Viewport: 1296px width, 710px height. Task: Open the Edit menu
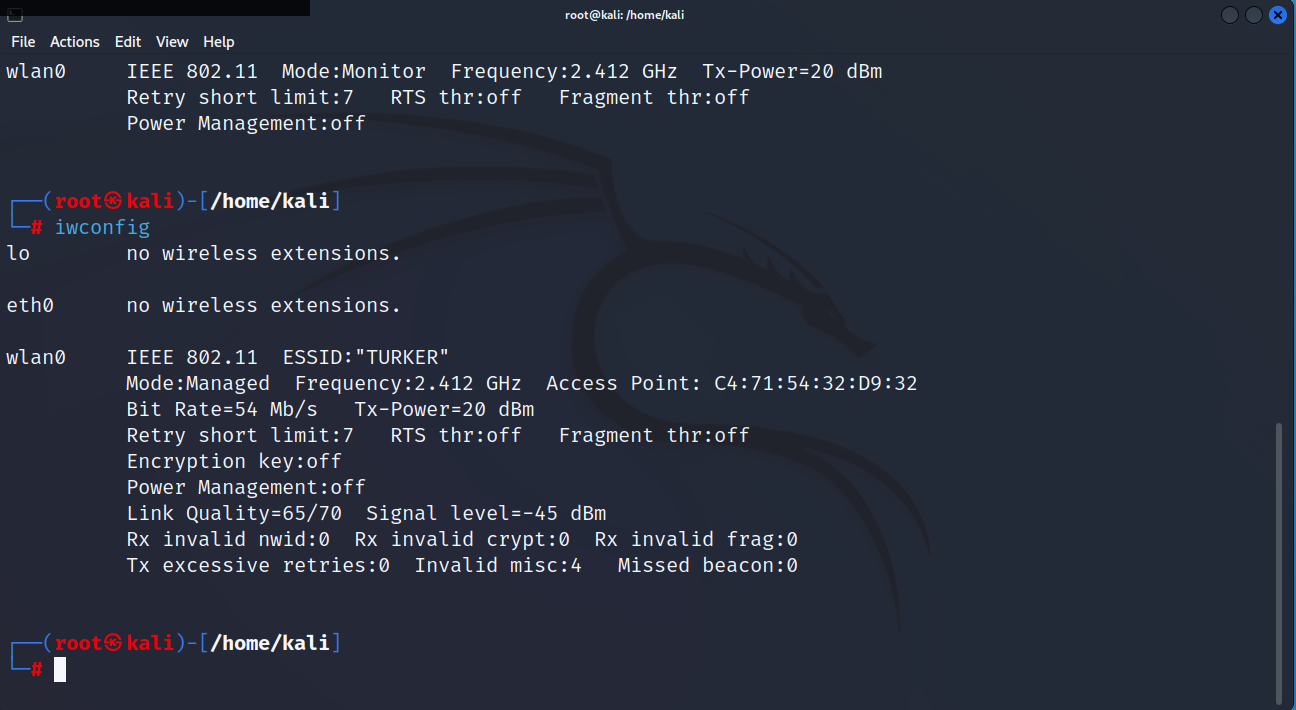[128, 42]
